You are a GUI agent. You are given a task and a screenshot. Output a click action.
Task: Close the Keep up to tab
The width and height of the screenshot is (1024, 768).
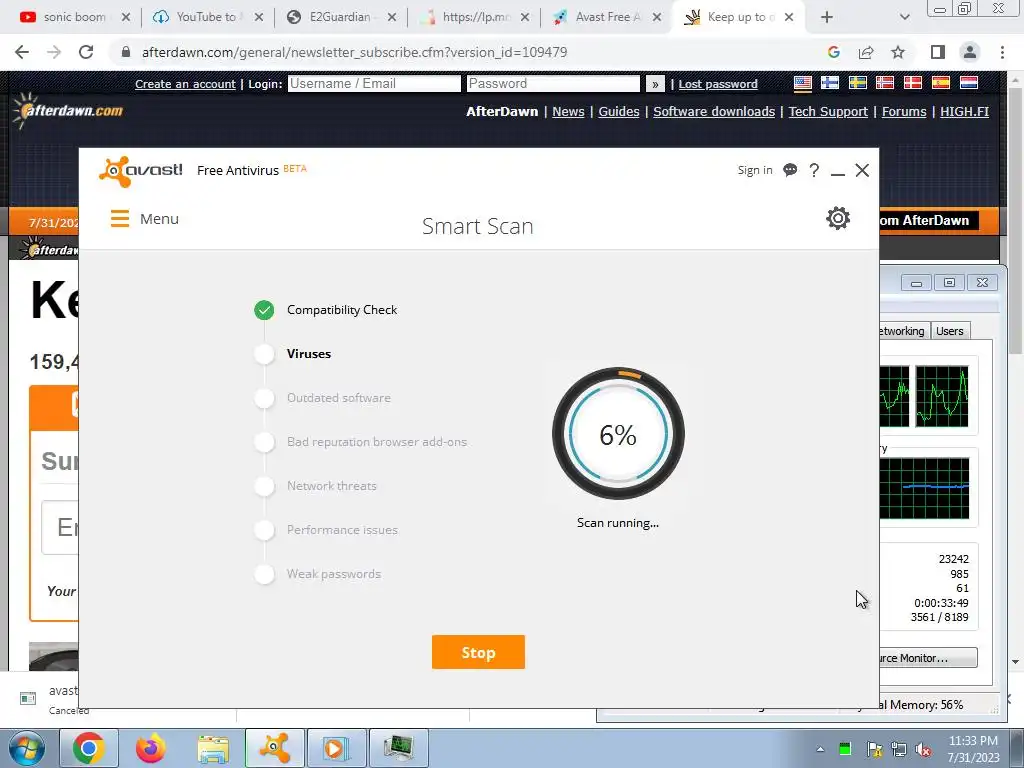(x=789, y=18)
